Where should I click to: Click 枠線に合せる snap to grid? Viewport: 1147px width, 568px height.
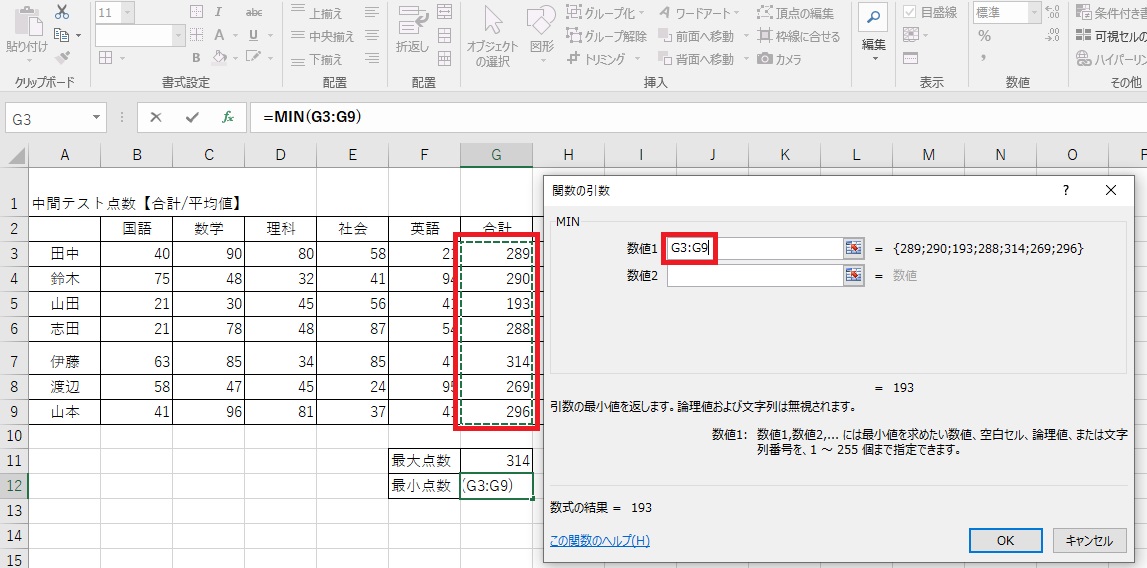[798, 36]
